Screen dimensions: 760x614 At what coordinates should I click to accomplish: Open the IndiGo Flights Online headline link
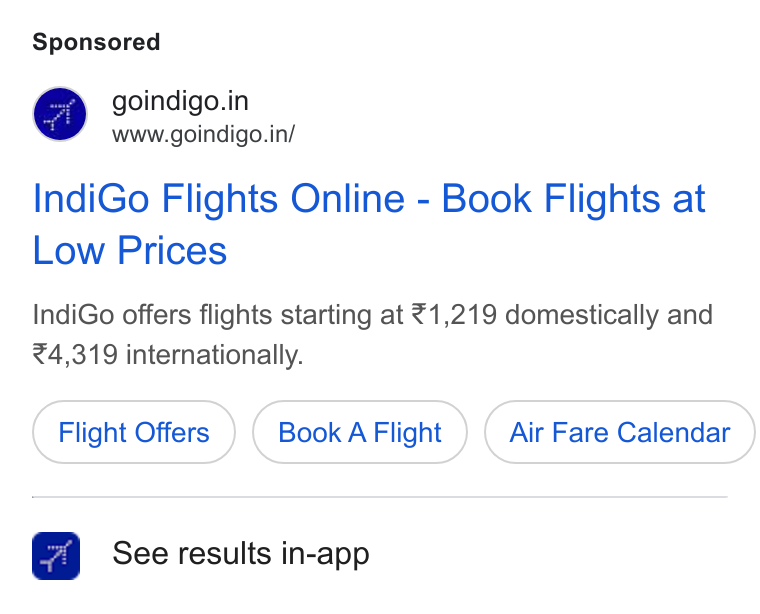[x=368, y=224]
